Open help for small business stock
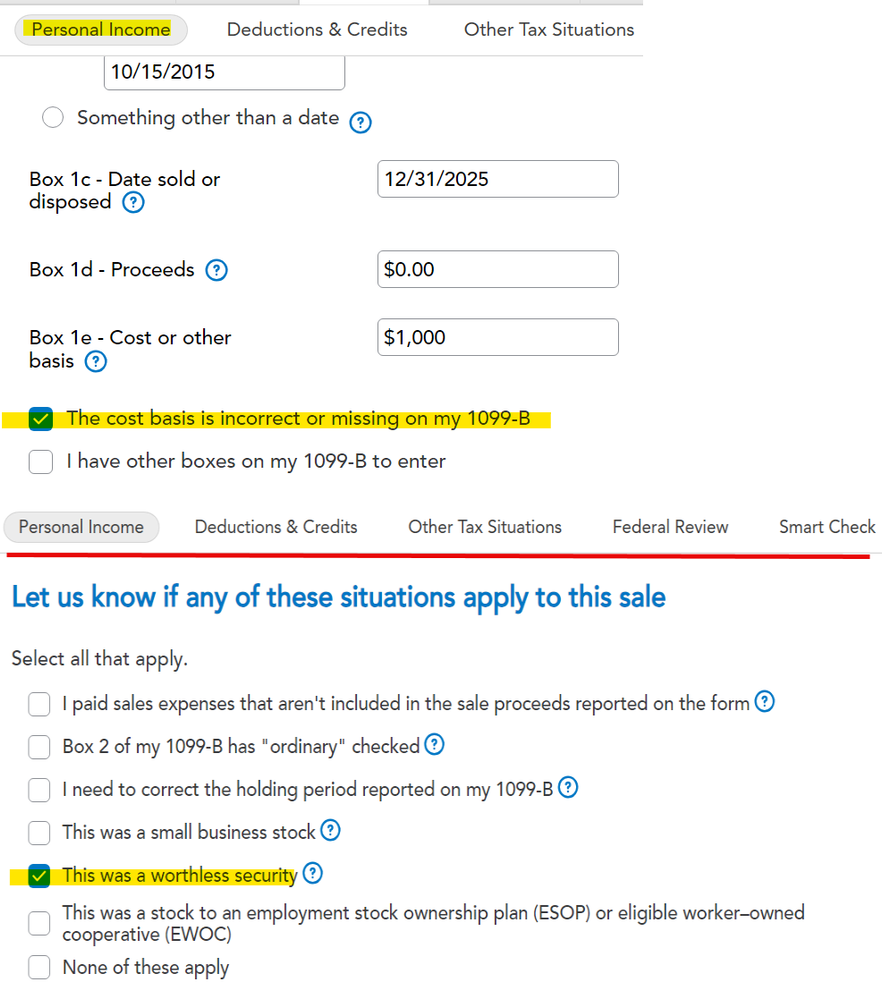 330,831
